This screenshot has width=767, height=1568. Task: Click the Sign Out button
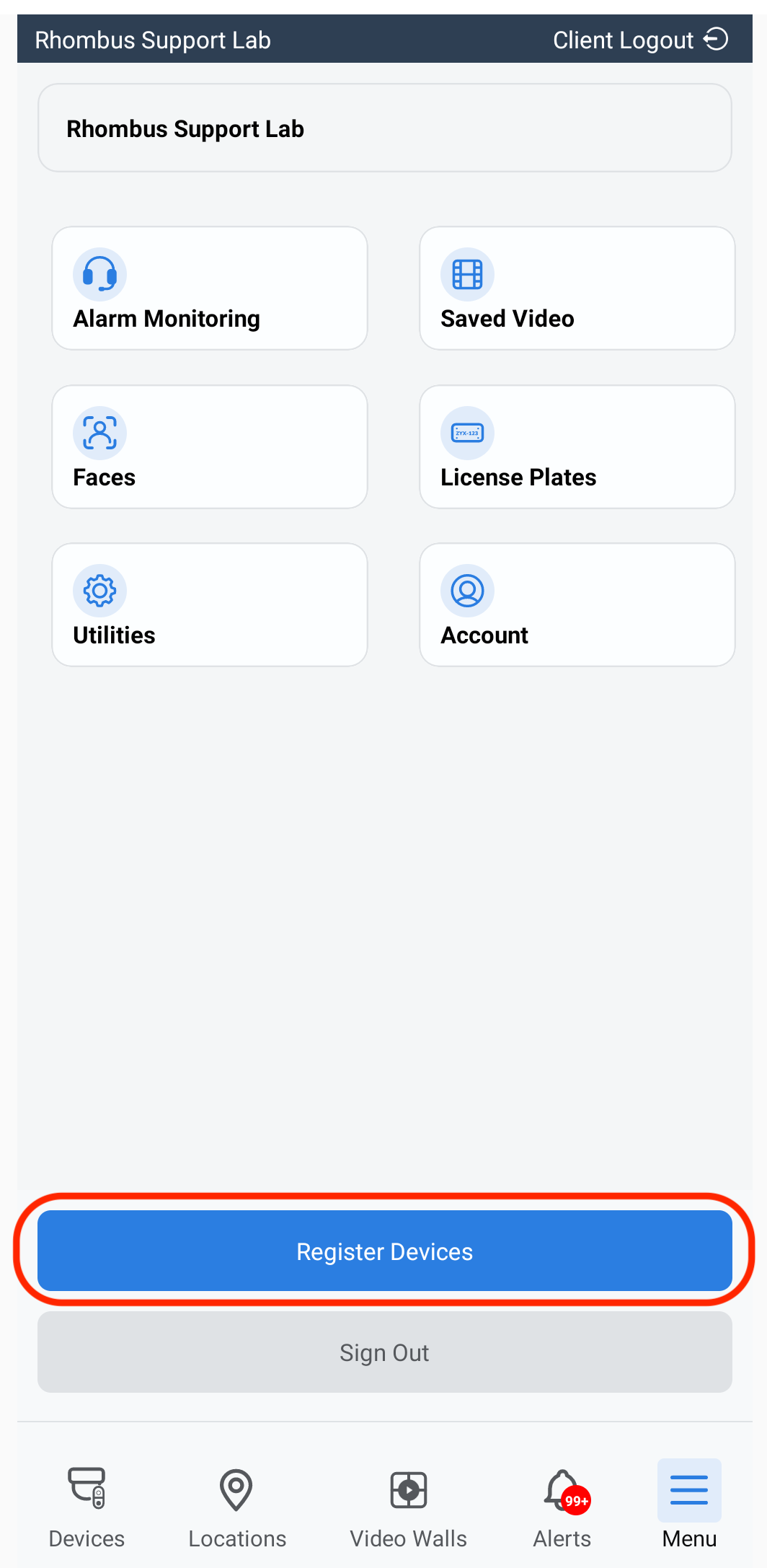[385, 1352]
